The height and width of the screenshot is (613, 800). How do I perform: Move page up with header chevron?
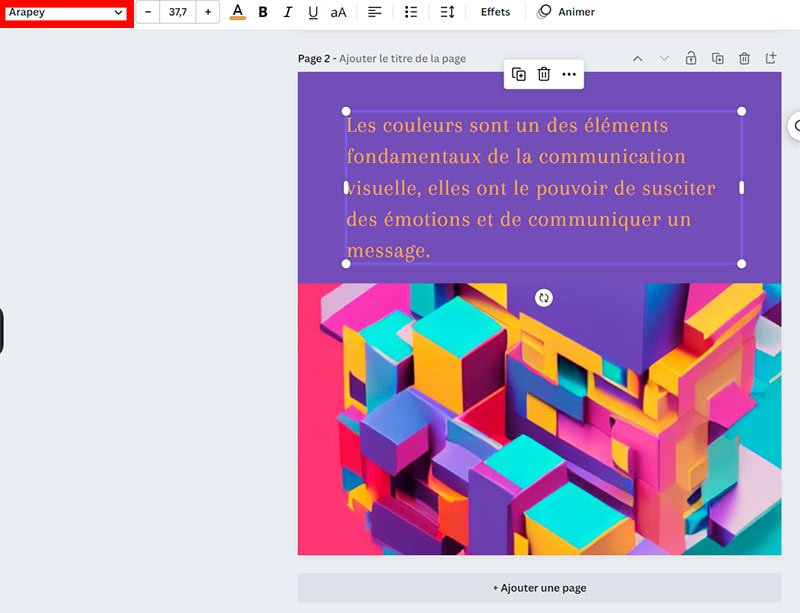(637, 59)
